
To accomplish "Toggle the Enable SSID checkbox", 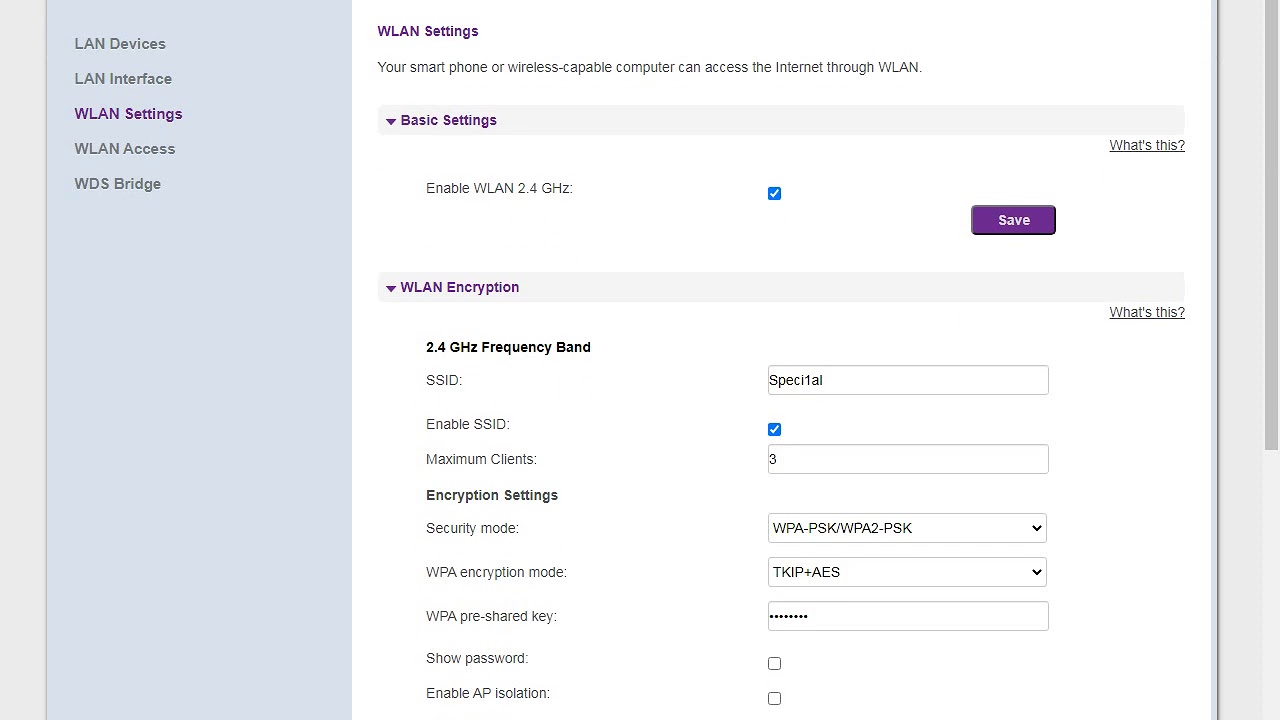I will tap(774, 429).
